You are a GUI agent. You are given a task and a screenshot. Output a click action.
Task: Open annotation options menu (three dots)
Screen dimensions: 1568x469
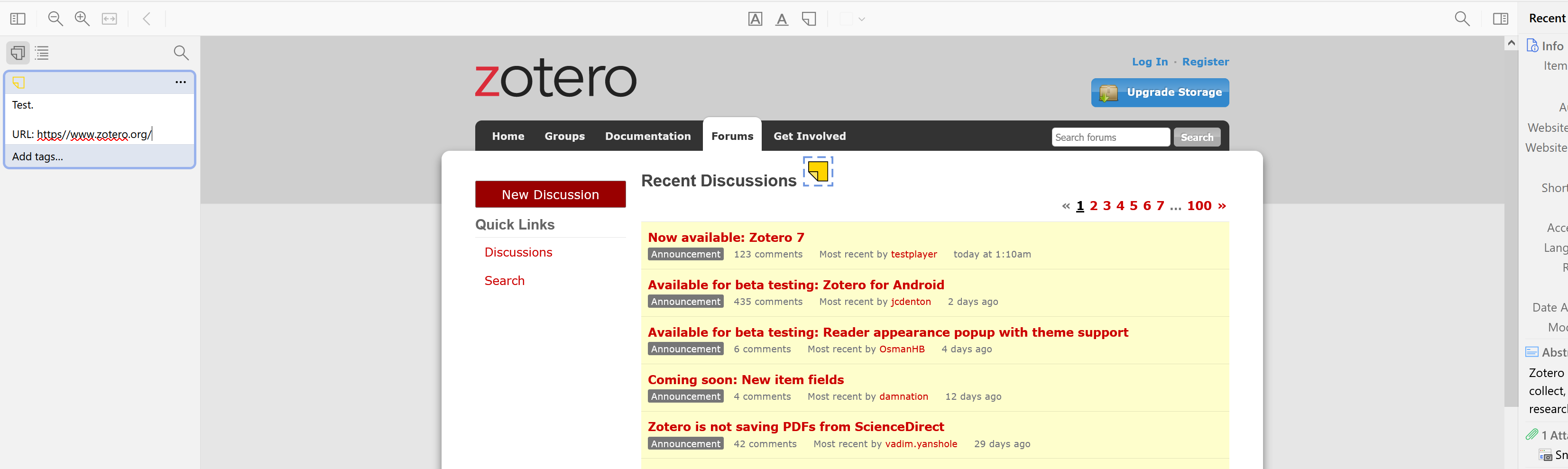(181, 82)
